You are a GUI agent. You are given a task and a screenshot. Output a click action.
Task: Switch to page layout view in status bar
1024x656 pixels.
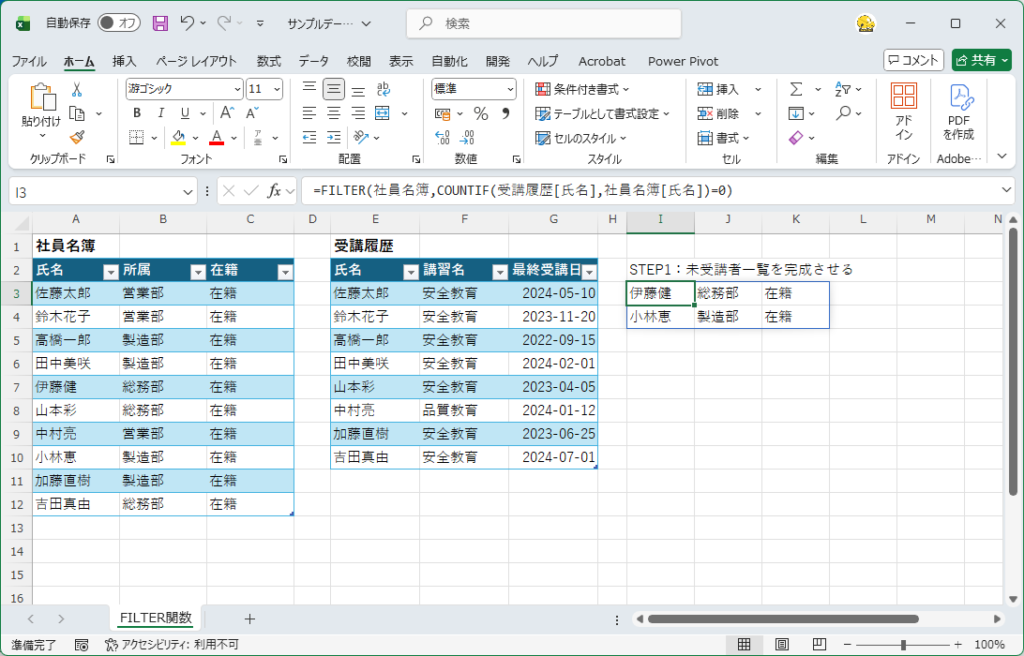point(783,645)
